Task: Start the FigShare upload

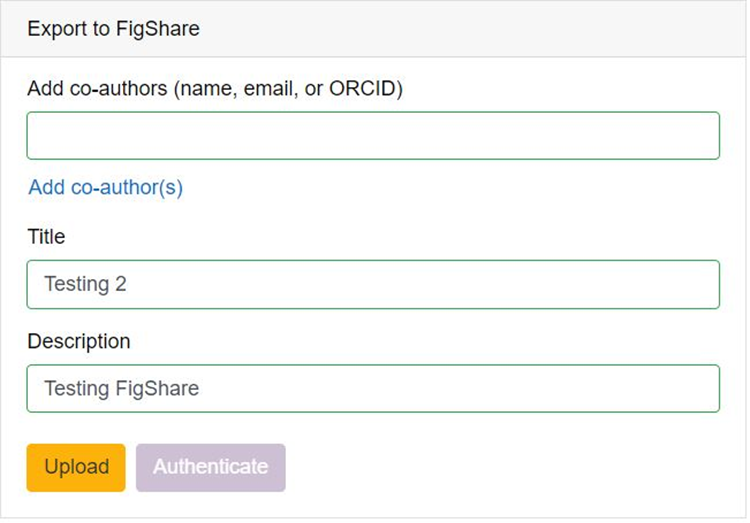Action: [76, 467]
